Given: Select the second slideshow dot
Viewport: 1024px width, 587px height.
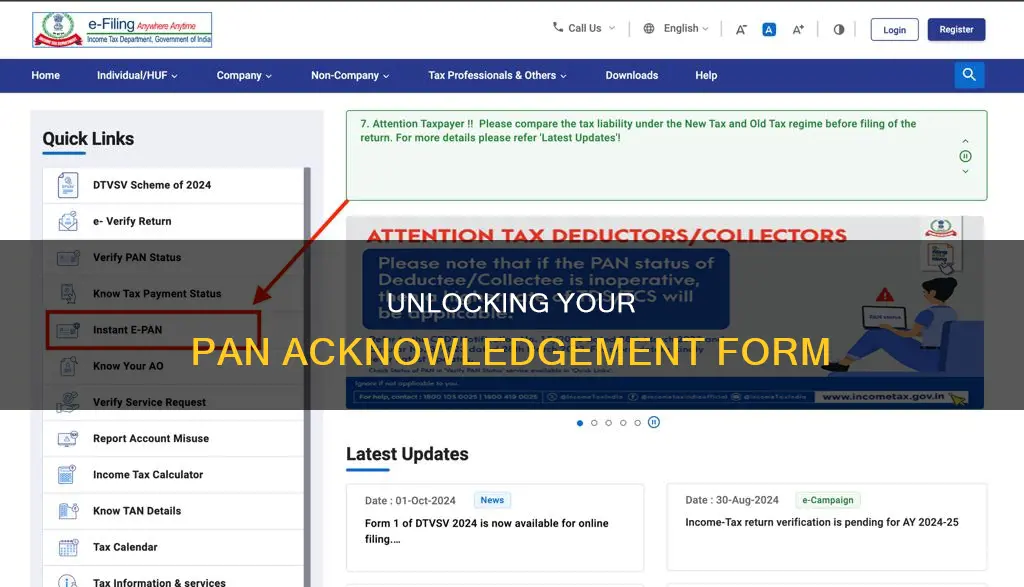Looking at the screenshot, I should coord(594,423).
